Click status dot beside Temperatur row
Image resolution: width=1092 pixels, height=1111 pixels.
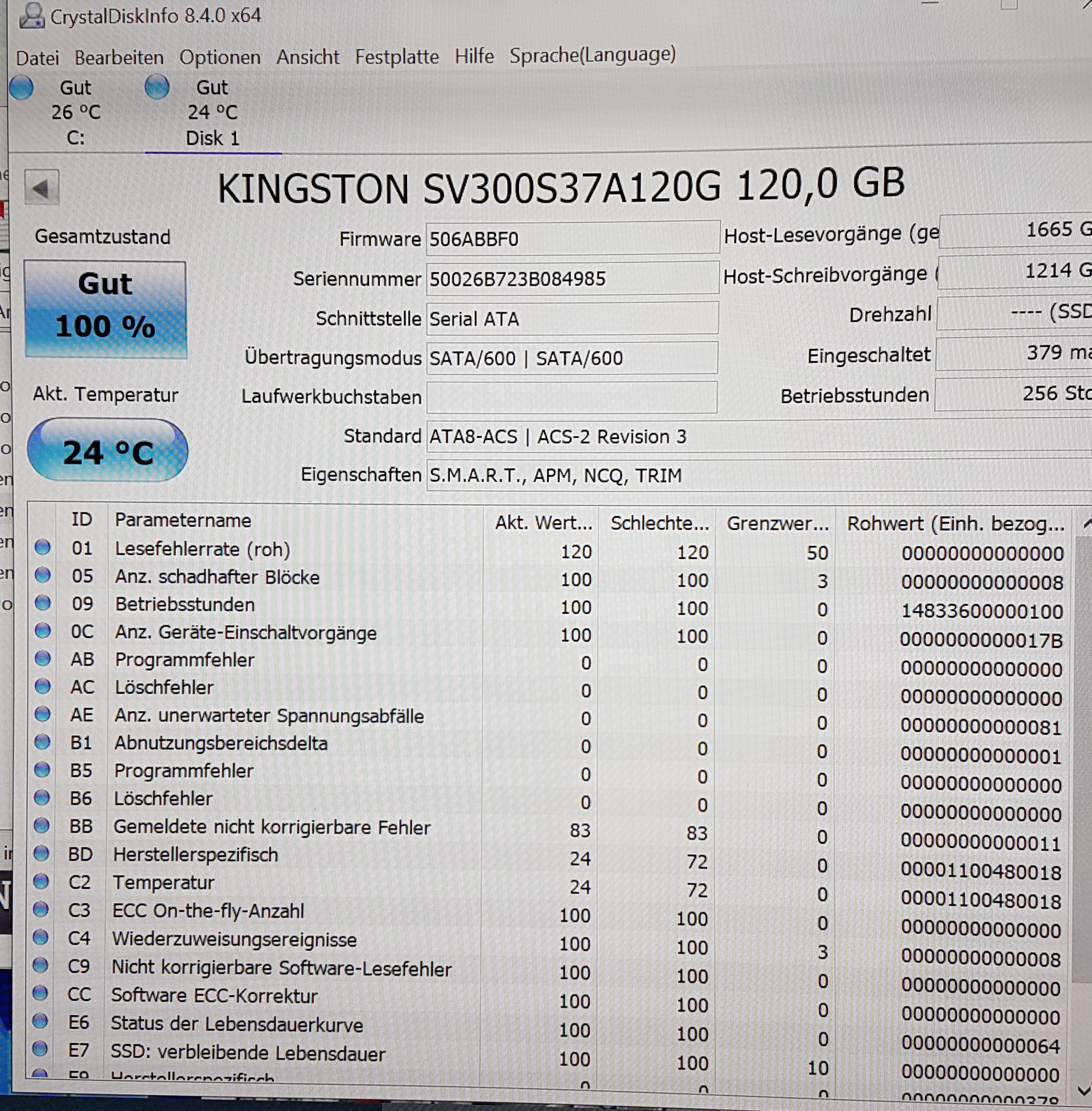(41, 882)
